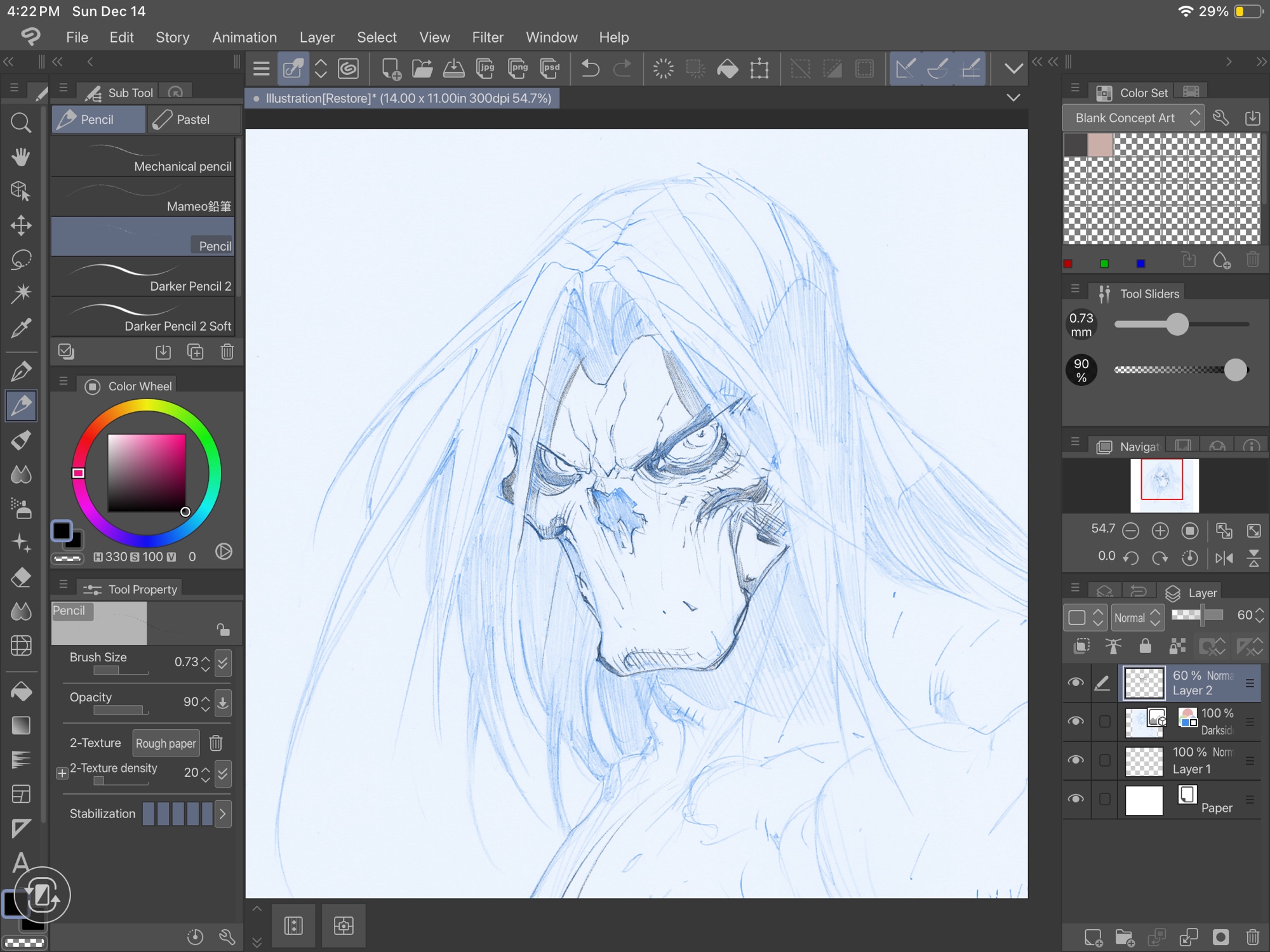This screenshot has height=952, width=1270.
Task: Click the Rough paper texture button
Action: tap(166, 743)
